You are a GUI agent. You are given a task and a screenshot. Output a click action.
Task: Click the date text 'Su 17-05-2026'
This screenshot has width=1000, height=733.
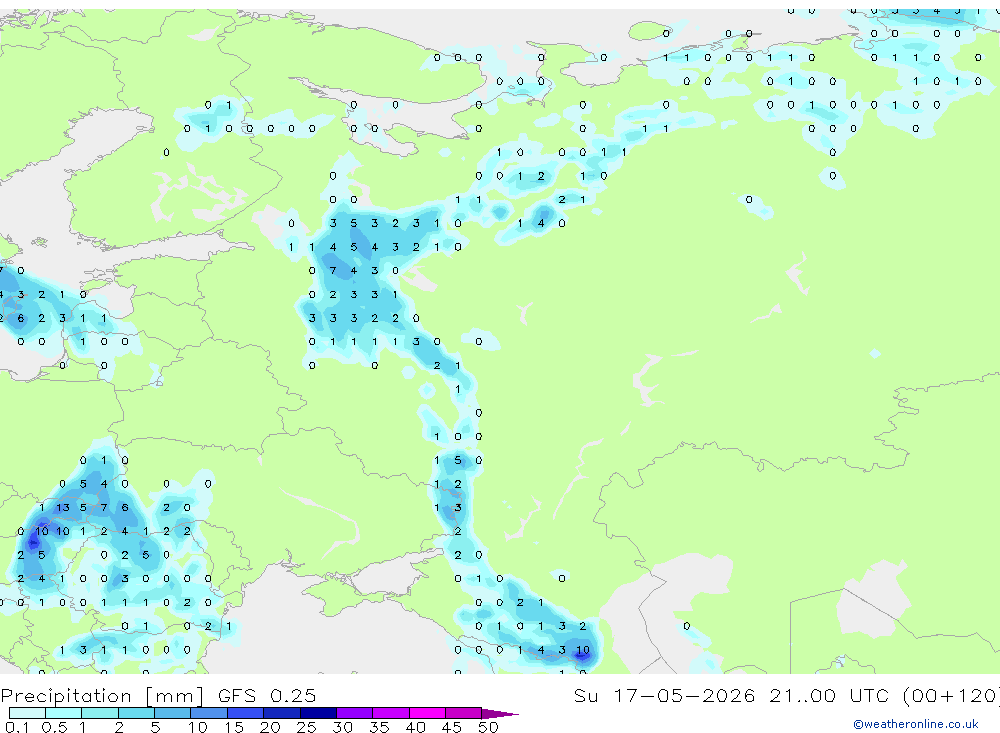[664, 695]
